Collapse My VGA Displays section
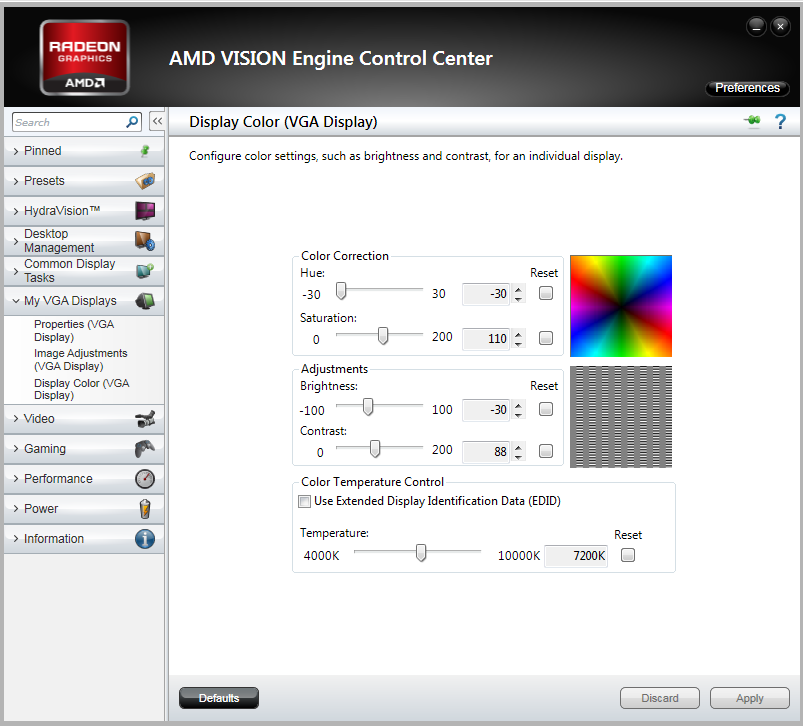Viewport: 803px width, 726px height. click(16, 301)
